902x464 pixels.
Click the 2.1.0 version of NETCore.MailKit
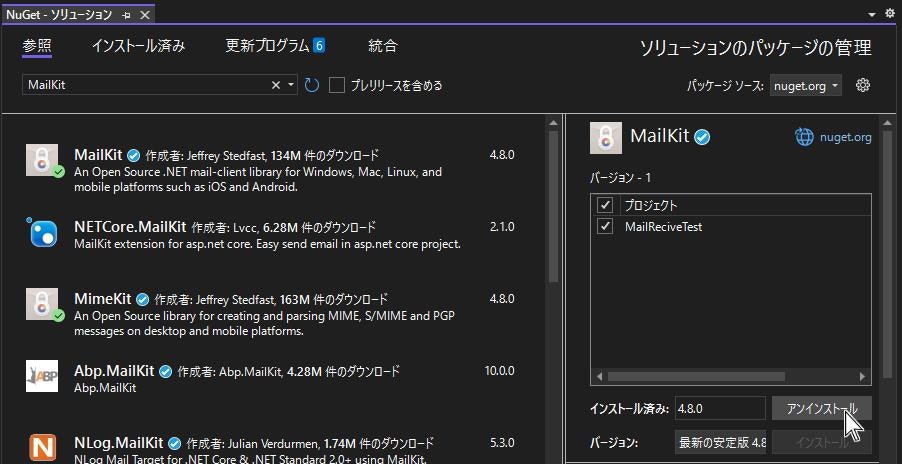[x=502, y=227]
